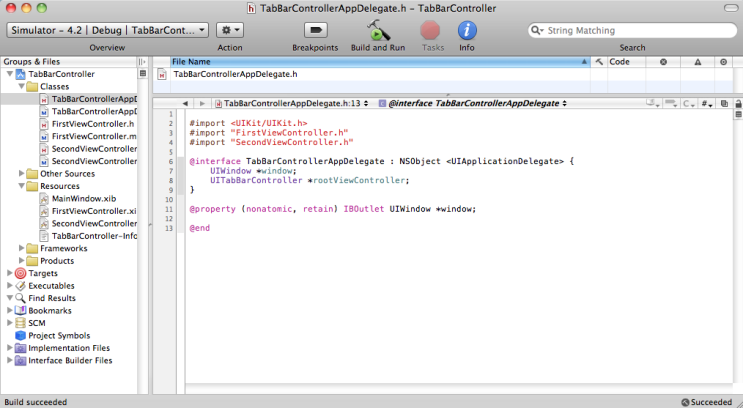Click the split editor icon below the lock

pos(738,114)
